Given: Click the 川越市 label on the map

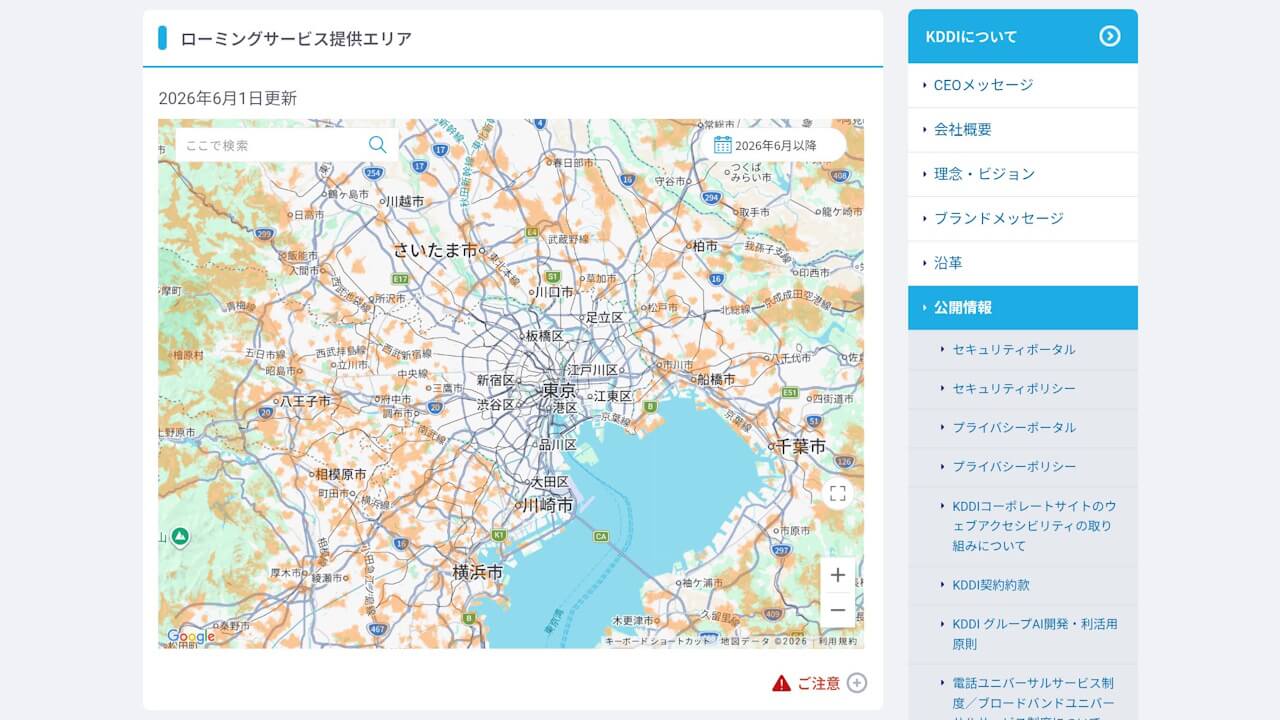Looking at the screenshot, I should click(x=405, y=201).
